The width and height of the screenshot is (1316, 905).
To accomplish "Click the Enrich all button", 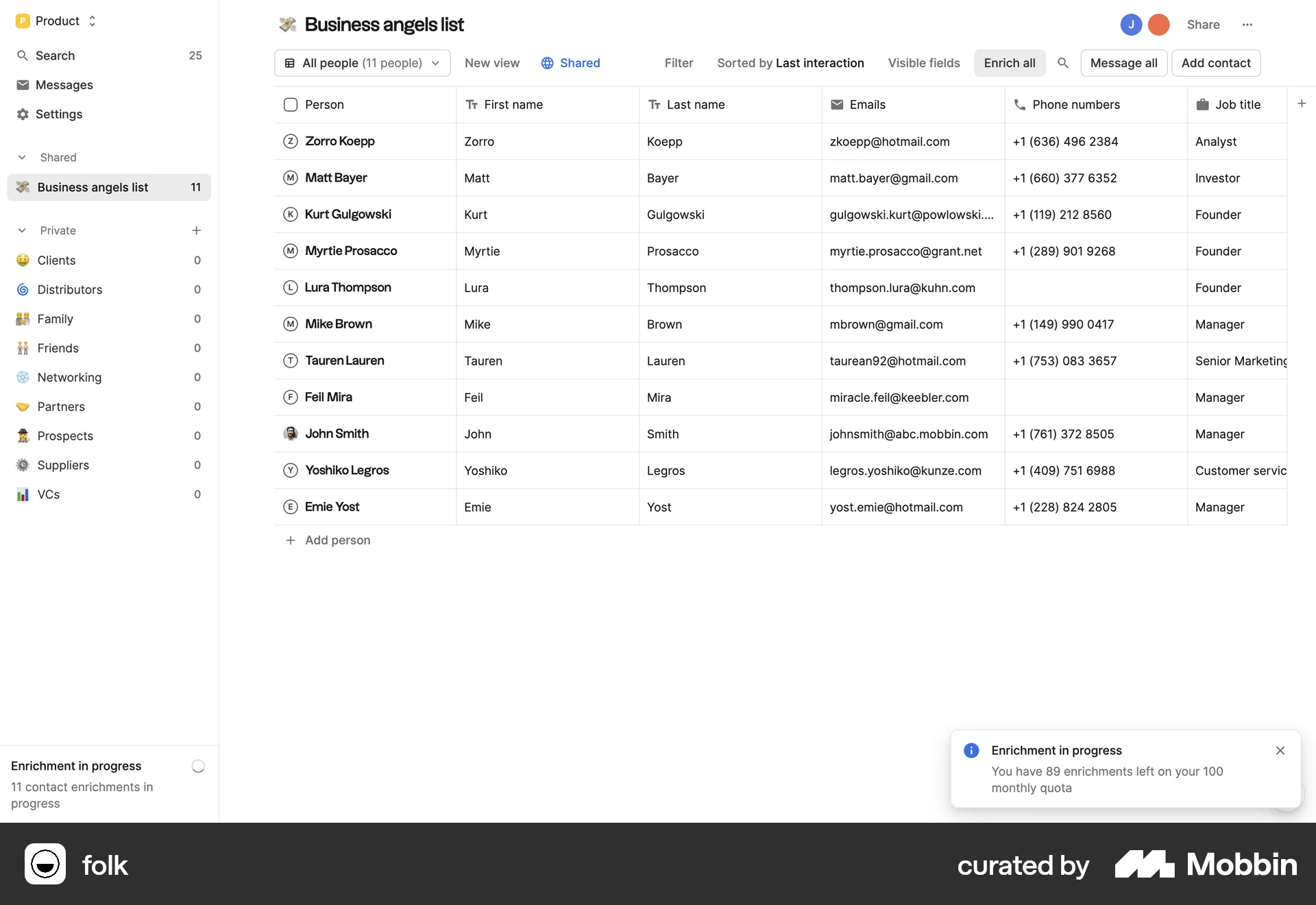I will tap(1010, 63).
